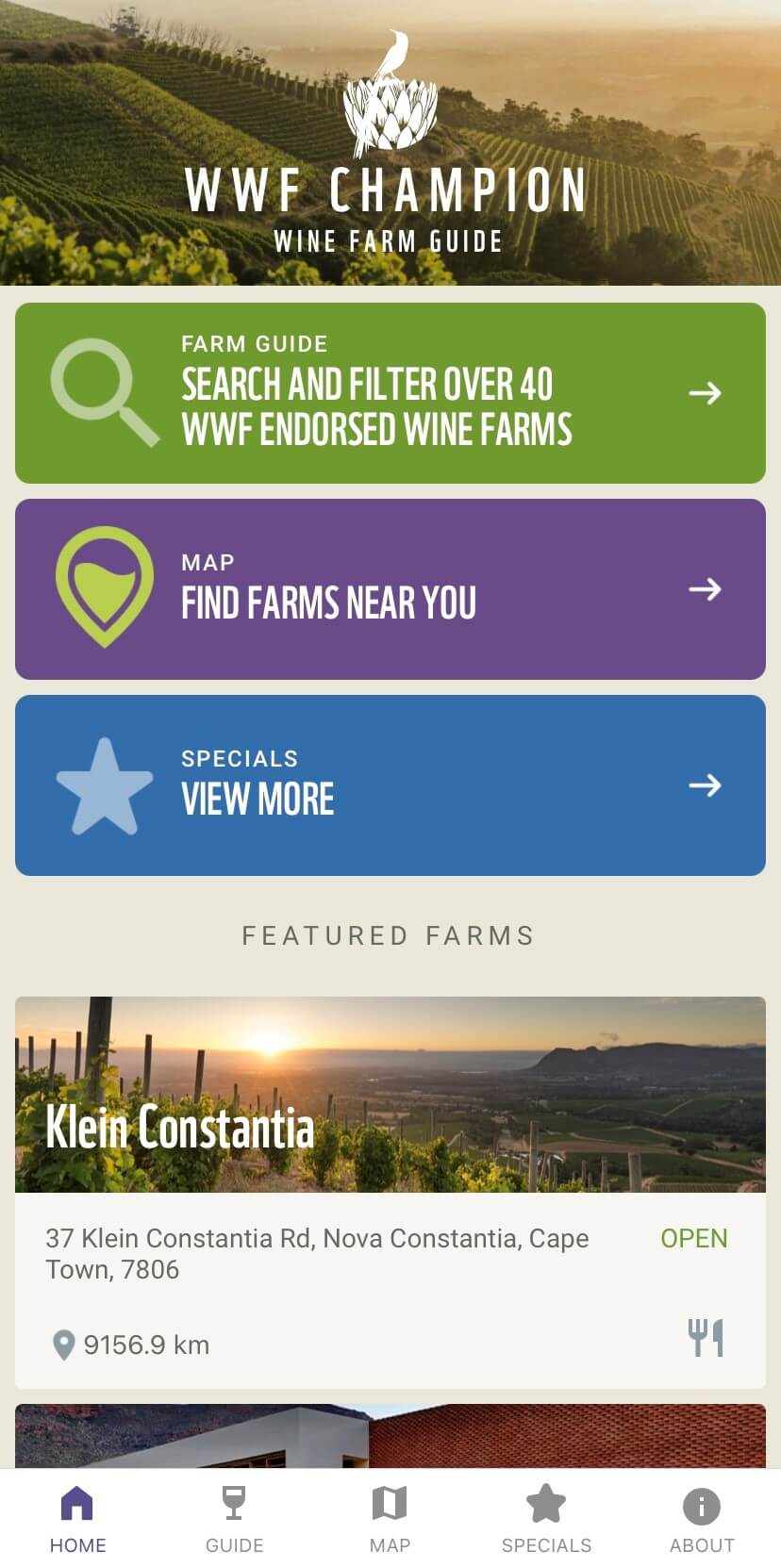Click the magnifying glass search icon
This screenshot has height=1568, width=781.
104,391
